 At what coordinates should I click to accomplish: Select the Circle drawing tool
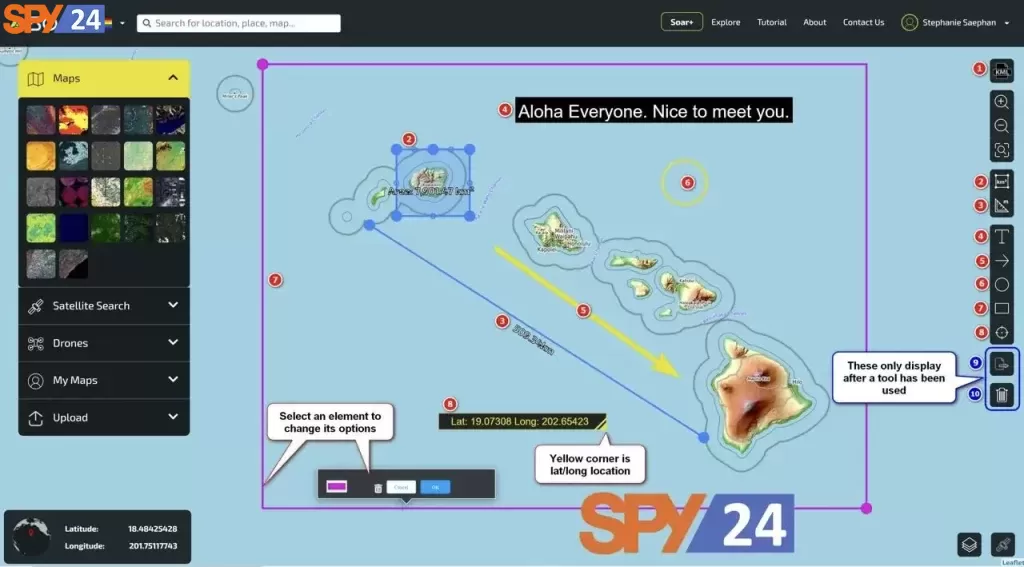pos(1001,284)
